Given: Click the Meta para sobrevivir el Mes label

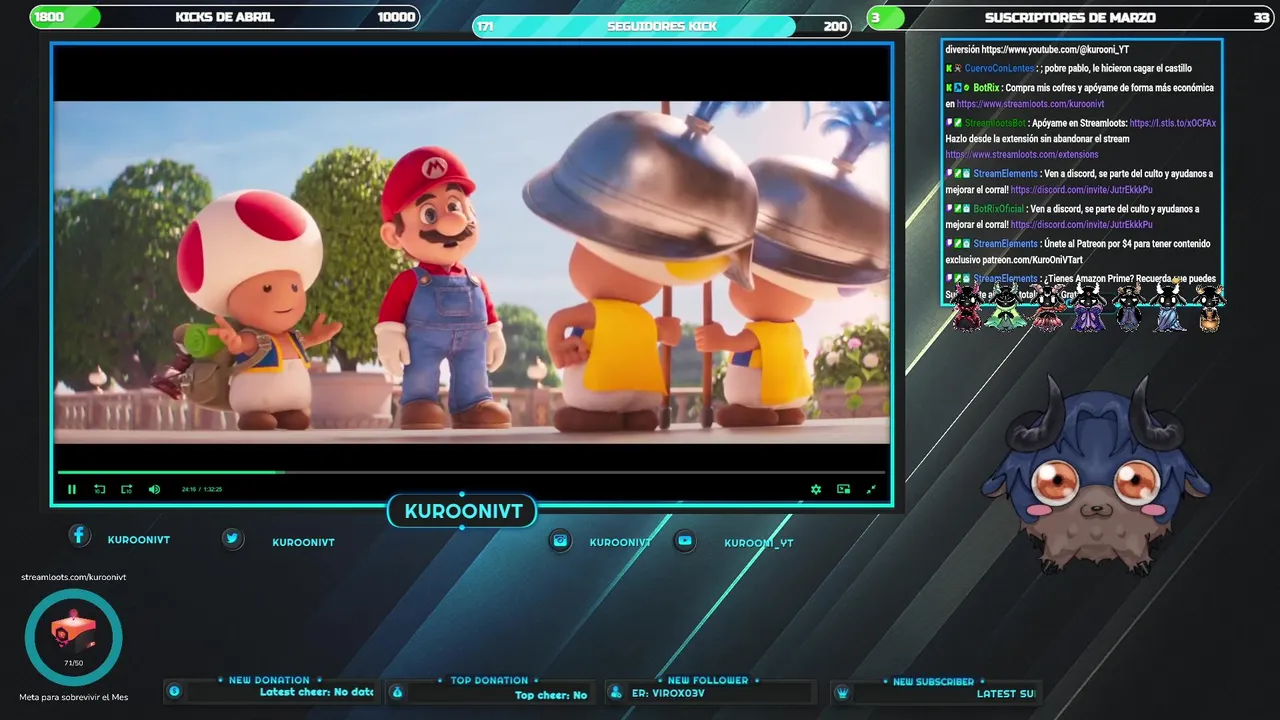Looking at the screenshot, I should 74,697.
